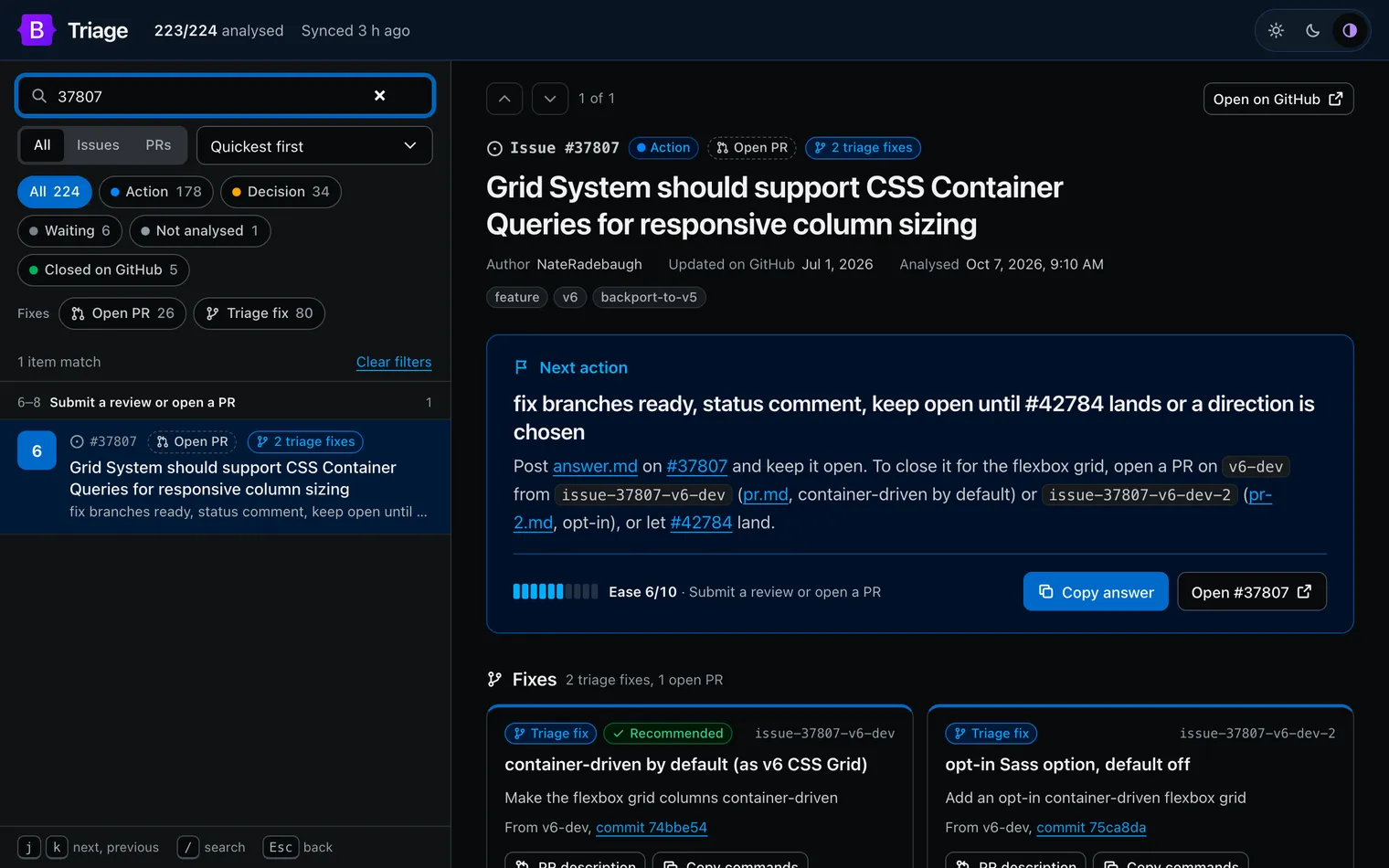The width and height of the screenshot is (1389, 868).
Task: Show only PRs tab
Action: (x=158, y=145)
